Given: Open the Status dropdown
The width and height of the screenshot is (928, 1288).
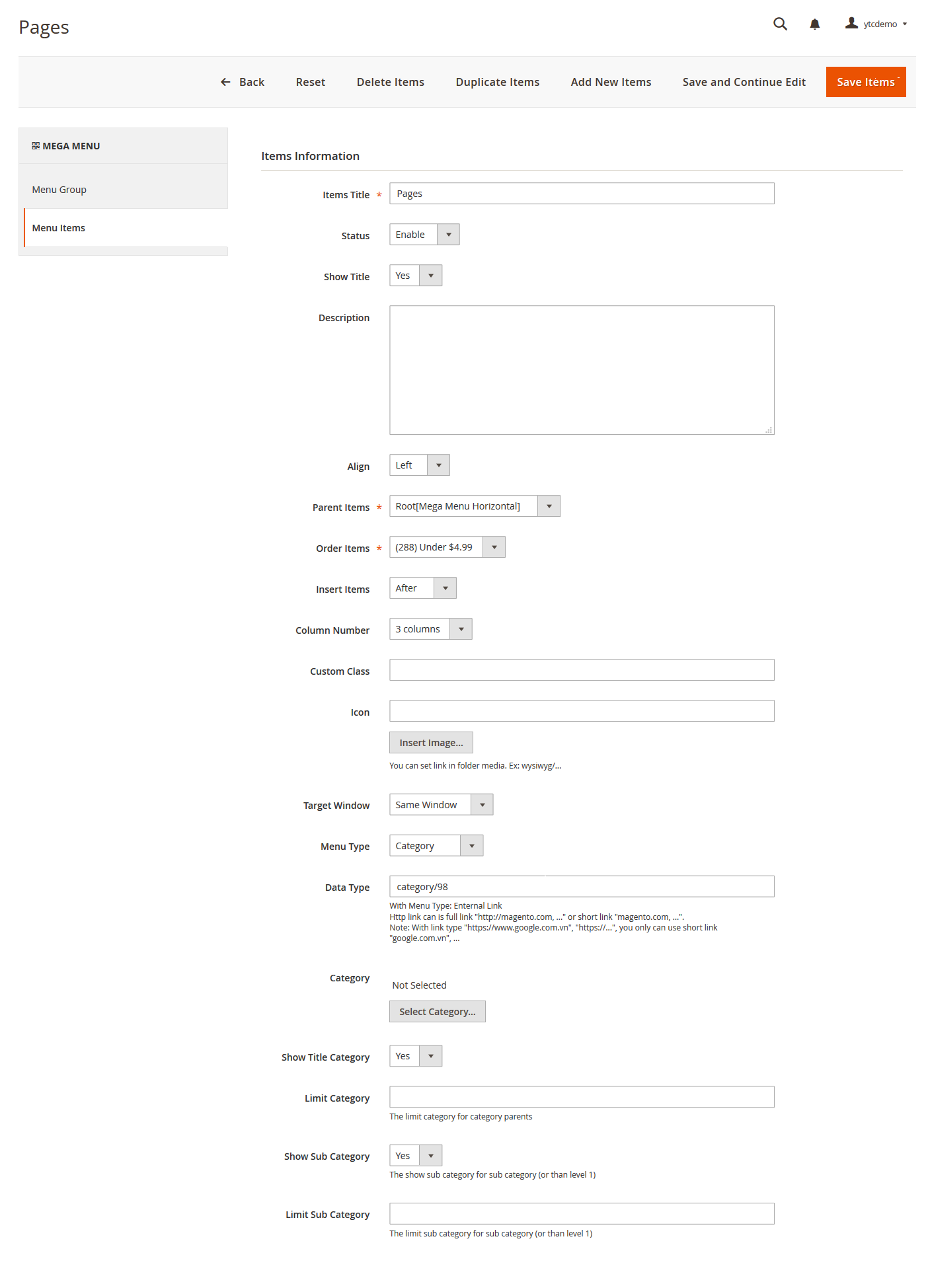Looking at the screenshot, I should point(424,235).
